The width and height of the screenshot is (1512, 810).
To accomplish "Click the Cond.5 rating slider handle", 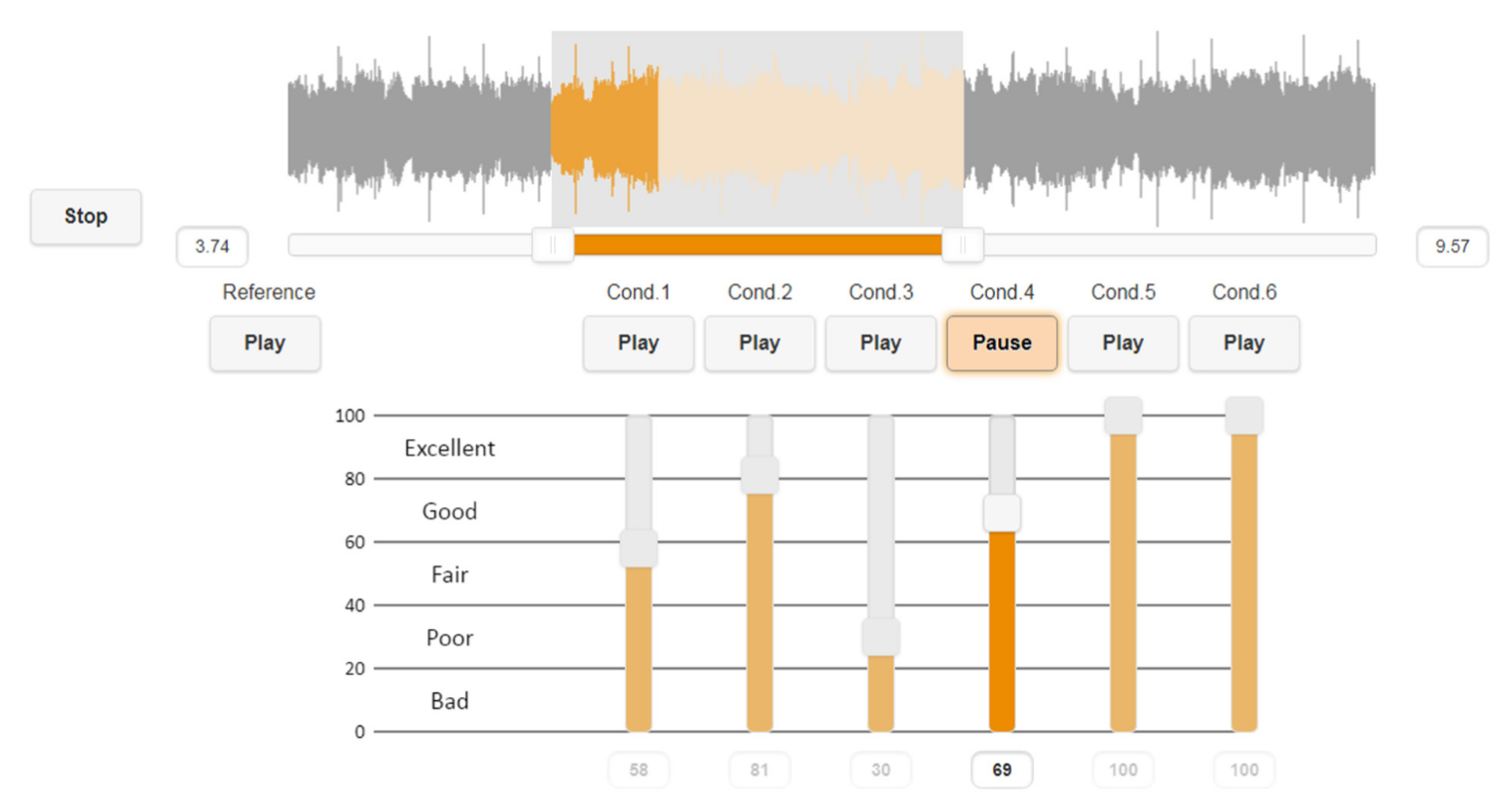I will point(1123,416).
